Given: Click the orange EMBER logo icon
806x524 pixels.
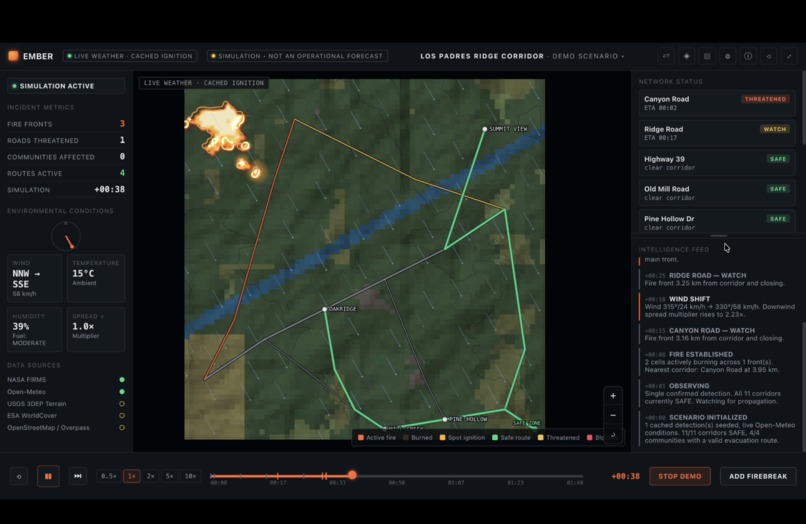Looking at the screenshot, I should 13,56.
